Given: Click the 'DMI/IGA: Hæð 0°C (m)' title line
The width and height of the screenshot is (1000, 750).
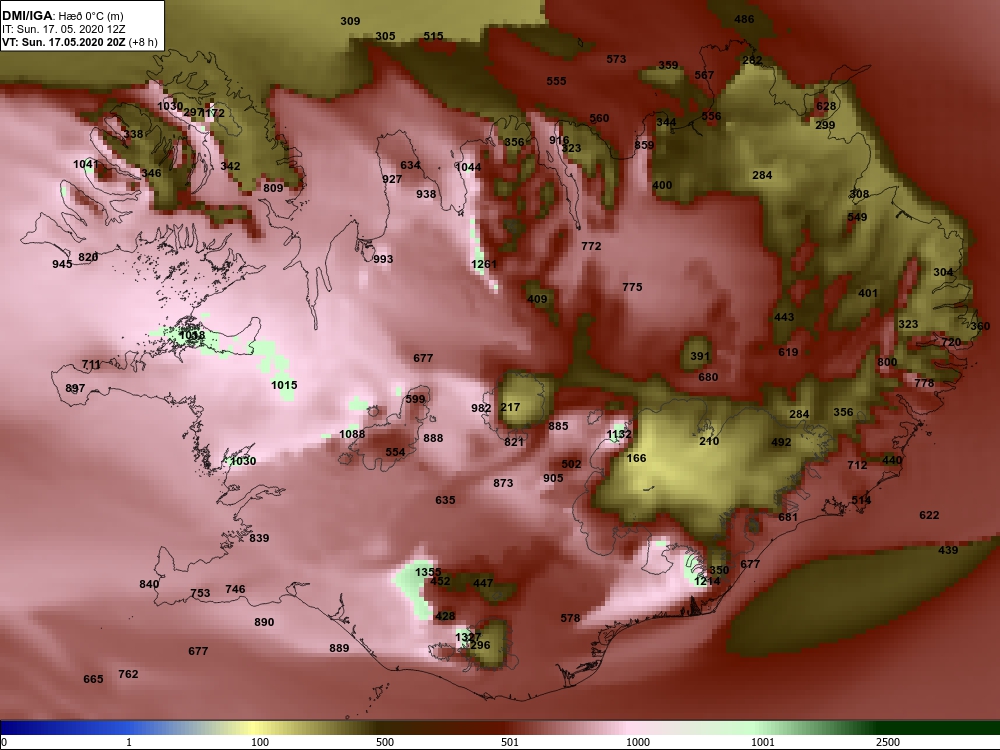Looking at the screenshot, I should pyautogui.click(x=63, y=15).
